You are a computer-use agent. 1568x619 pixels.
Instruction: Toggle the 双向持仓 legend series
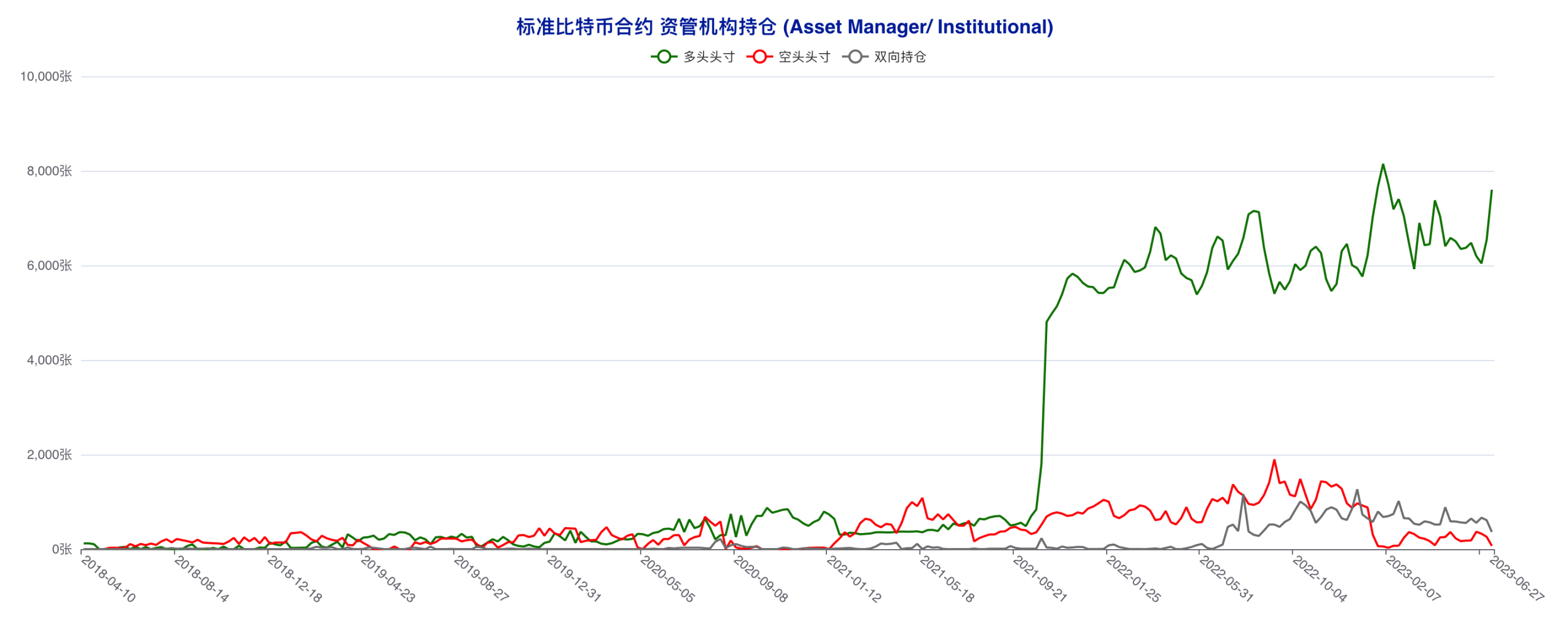(884, 57)
